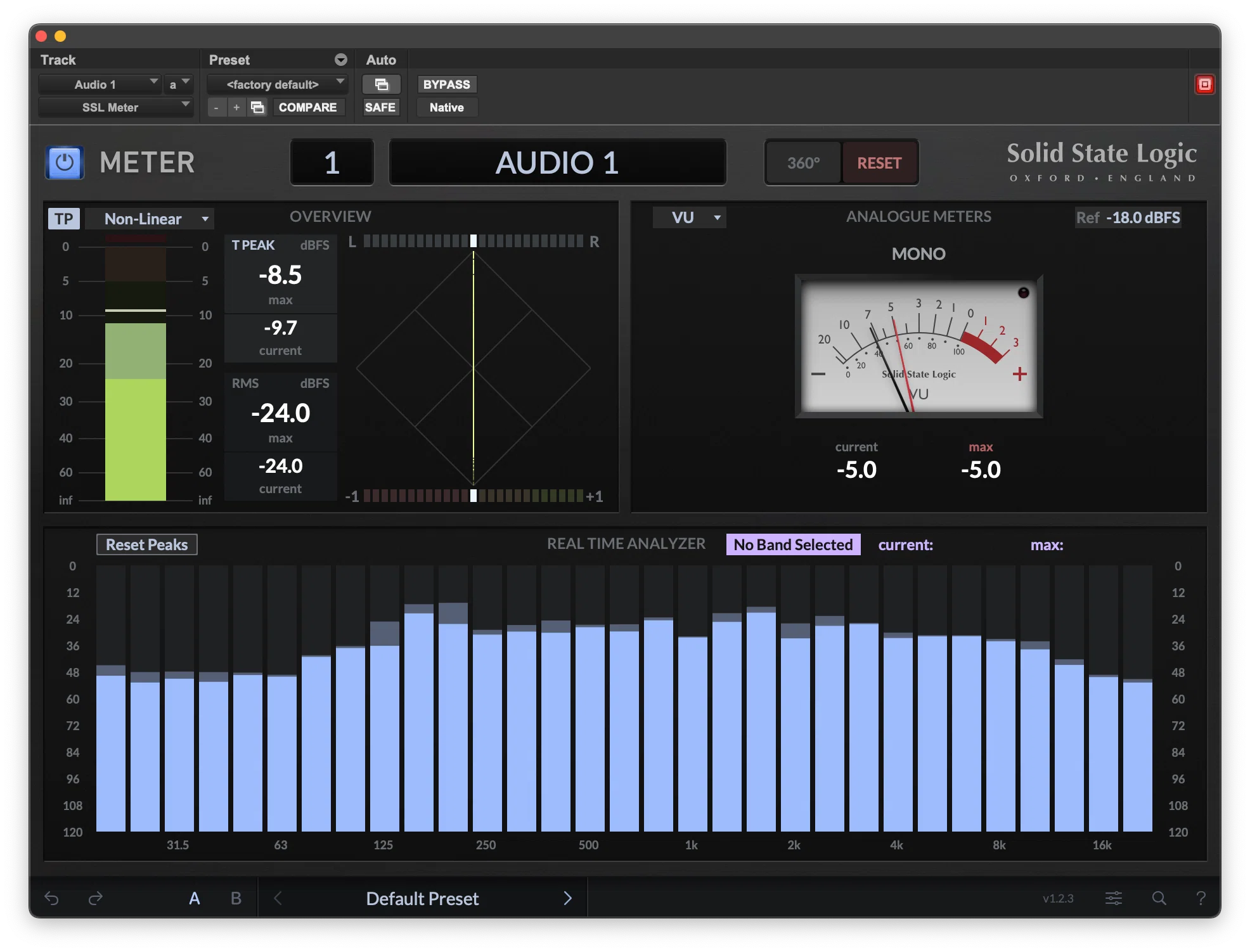Open the settings sliders icon
Image resolution: width=1250 pixels, height=952 pixels.
pyautogui.click(x=1114, y=898)
